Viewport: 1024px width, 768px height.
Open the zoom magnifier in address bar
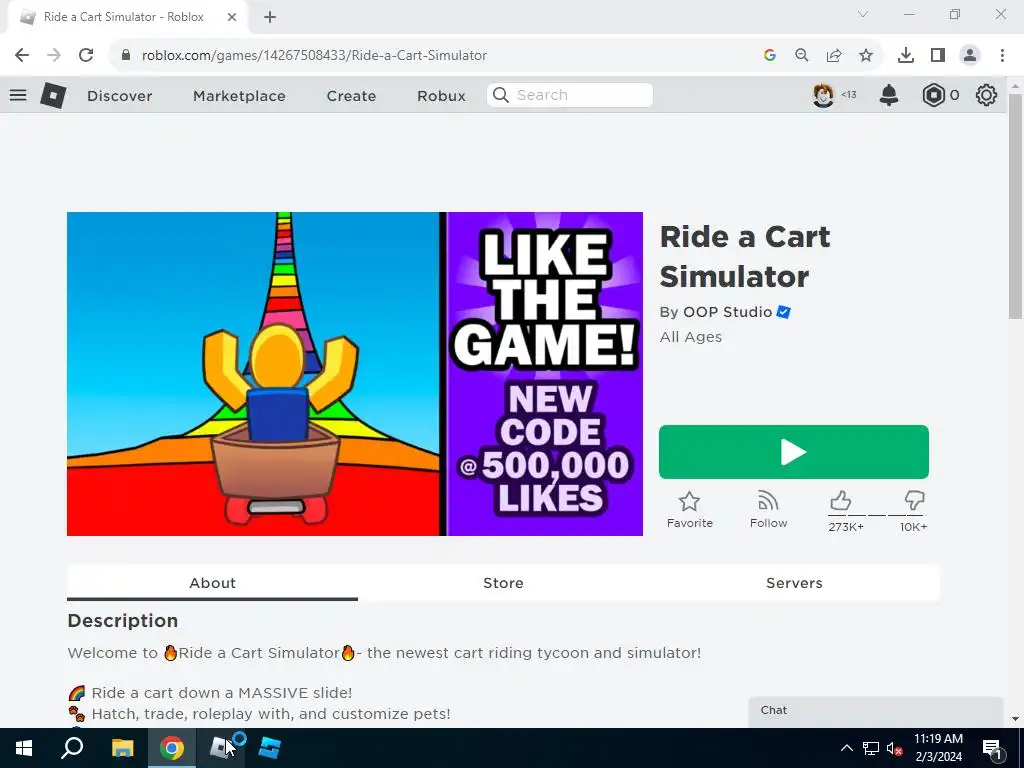click(x=802, y=56)
